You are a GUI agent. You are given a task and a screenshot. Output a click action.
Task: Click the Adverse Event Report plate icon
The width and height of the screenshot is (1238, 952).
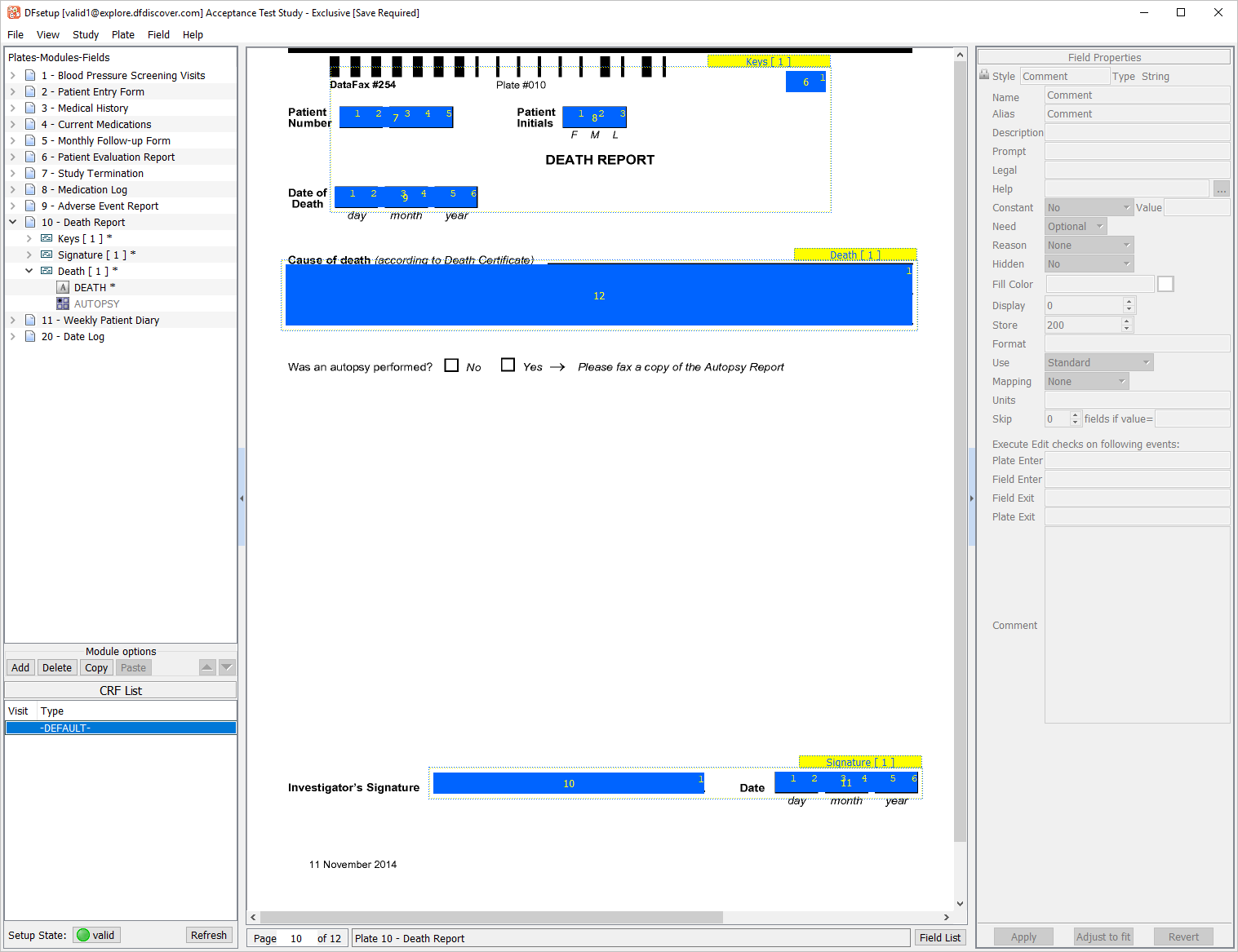click(x=30, y=206)
